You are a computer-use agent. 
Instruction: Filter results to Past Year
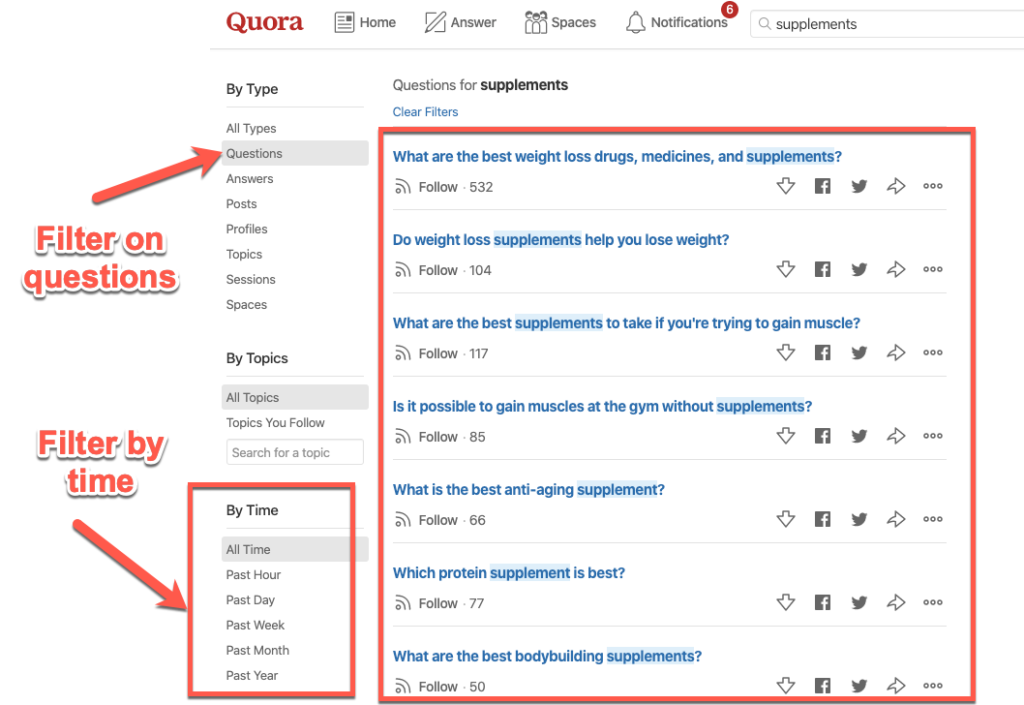coord(251,676)
